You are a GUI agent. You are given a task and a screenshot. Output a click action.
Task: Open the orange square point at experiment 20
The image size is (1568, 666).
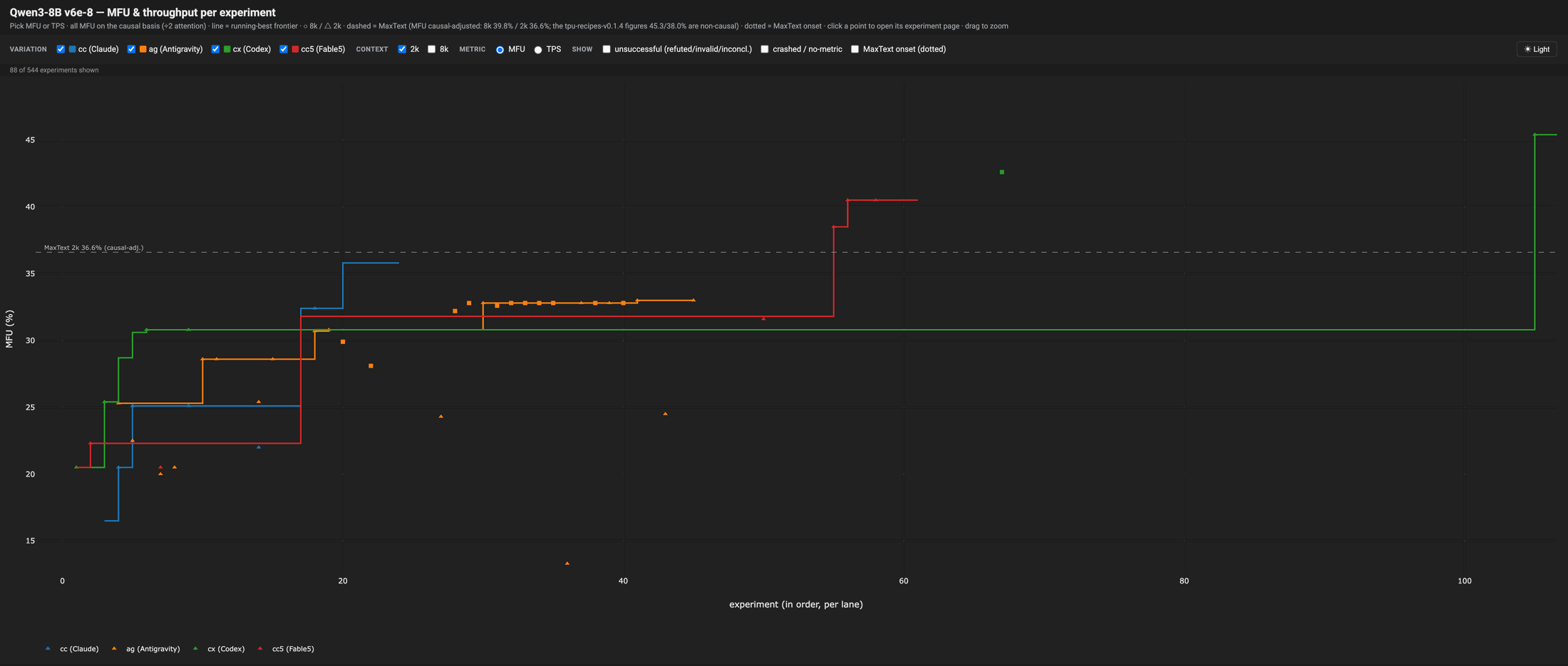[x=343, y=342]
